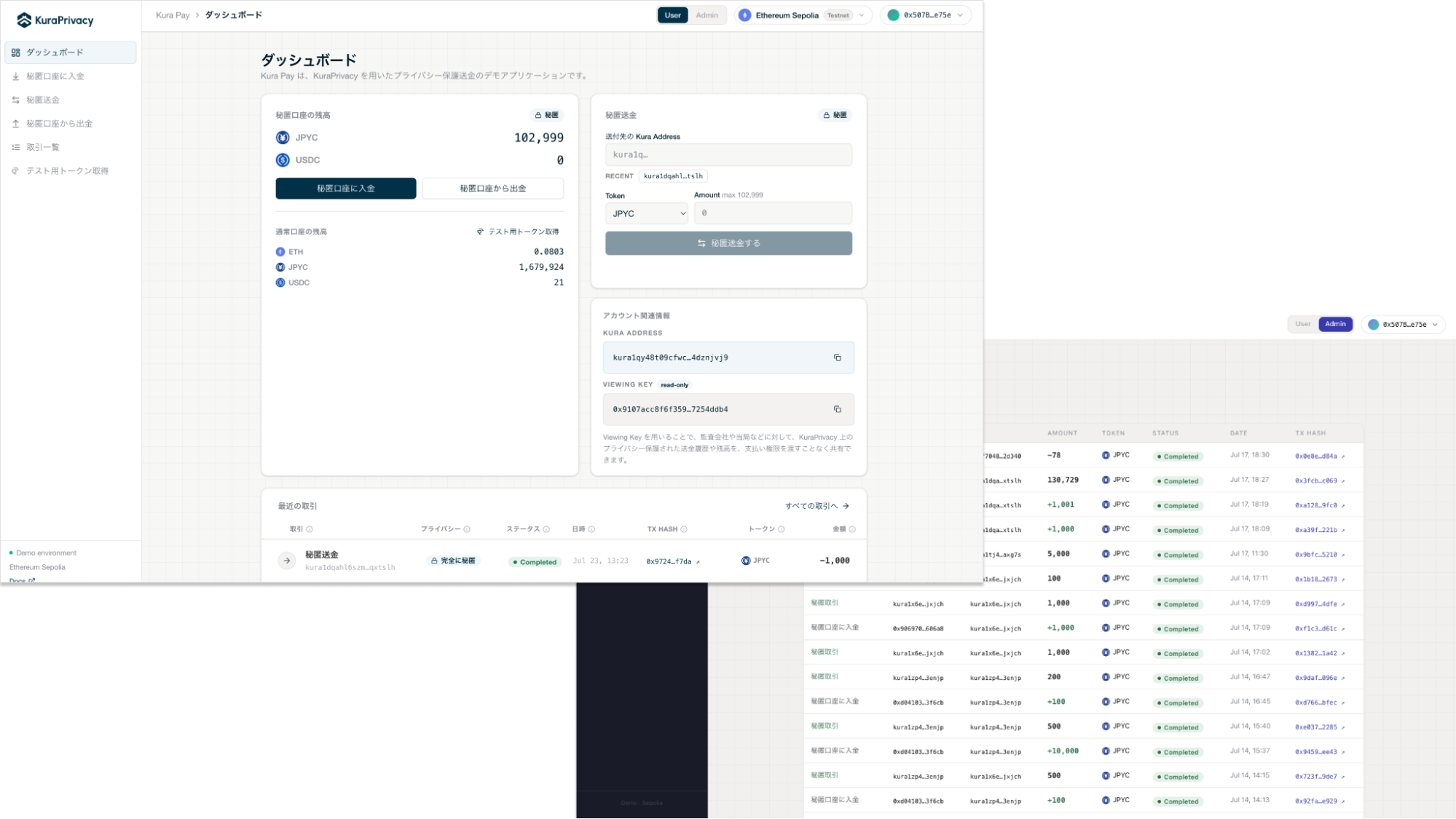Select recent address kura1dqahl…tslh chip
Viewport: 1456px width, 819px height.
point(673,176)
